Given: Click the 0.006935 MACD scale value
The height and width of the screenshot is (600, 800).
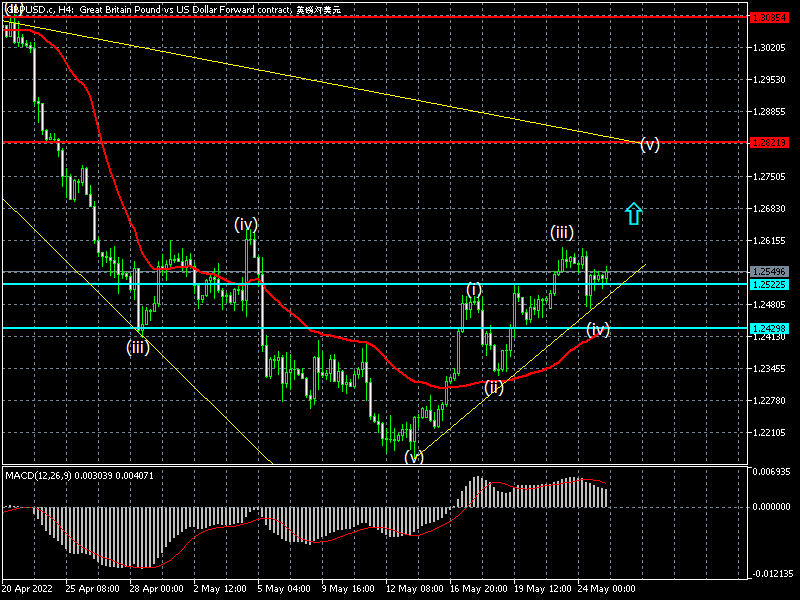Looking at the screenshot, I should tap(771, 471).
